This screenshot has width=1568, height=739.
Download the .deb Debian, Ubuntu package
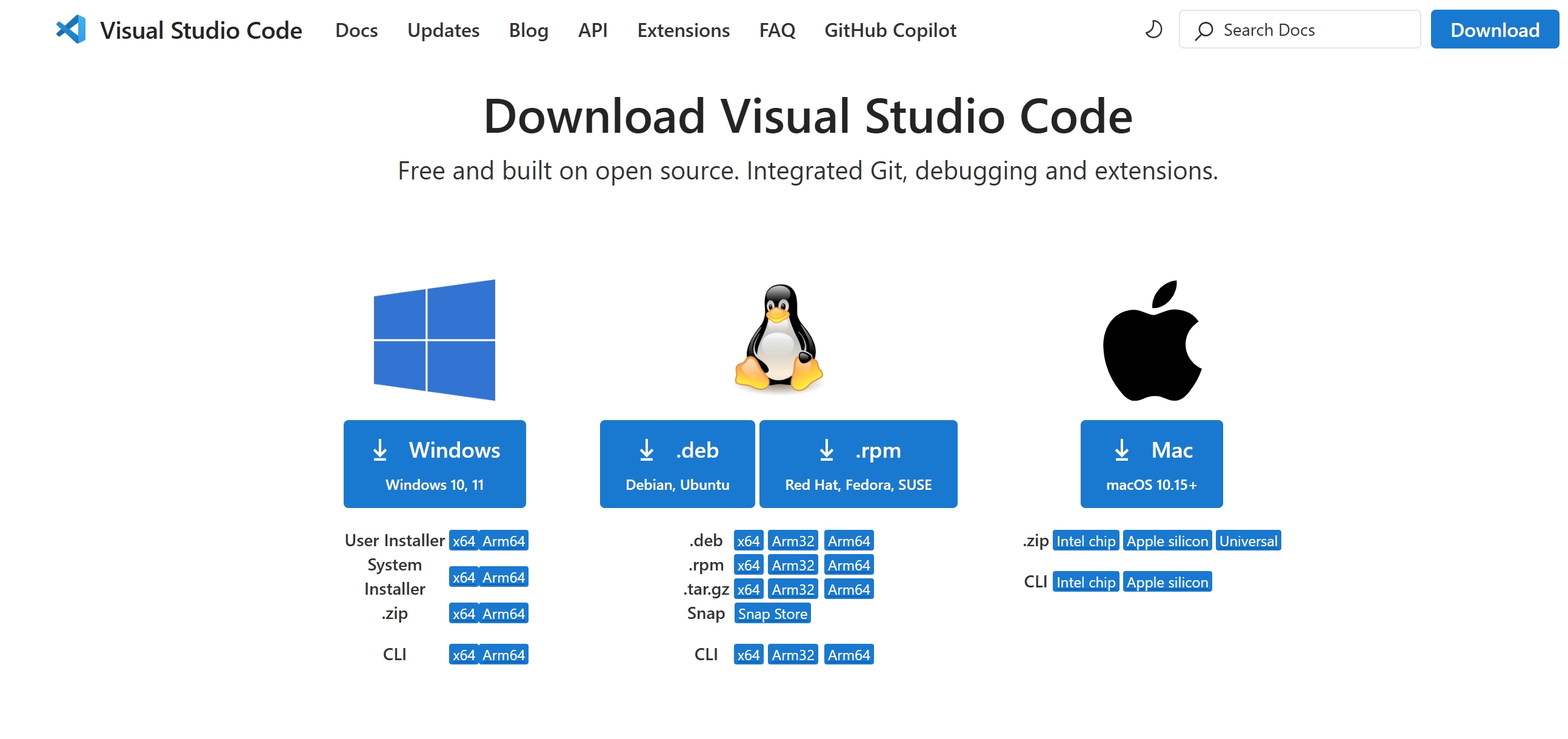click(x=677, y=464)
